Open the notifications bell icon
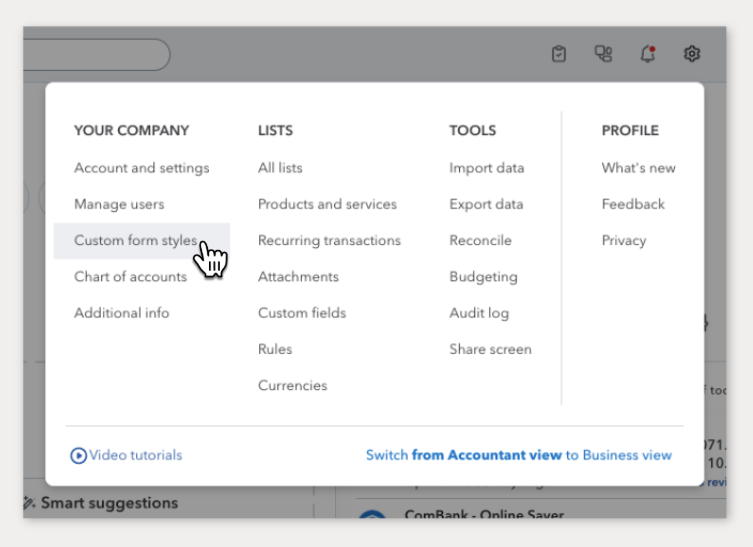The width and height of the screenshot is (753, 547). (x=648, y=54)
